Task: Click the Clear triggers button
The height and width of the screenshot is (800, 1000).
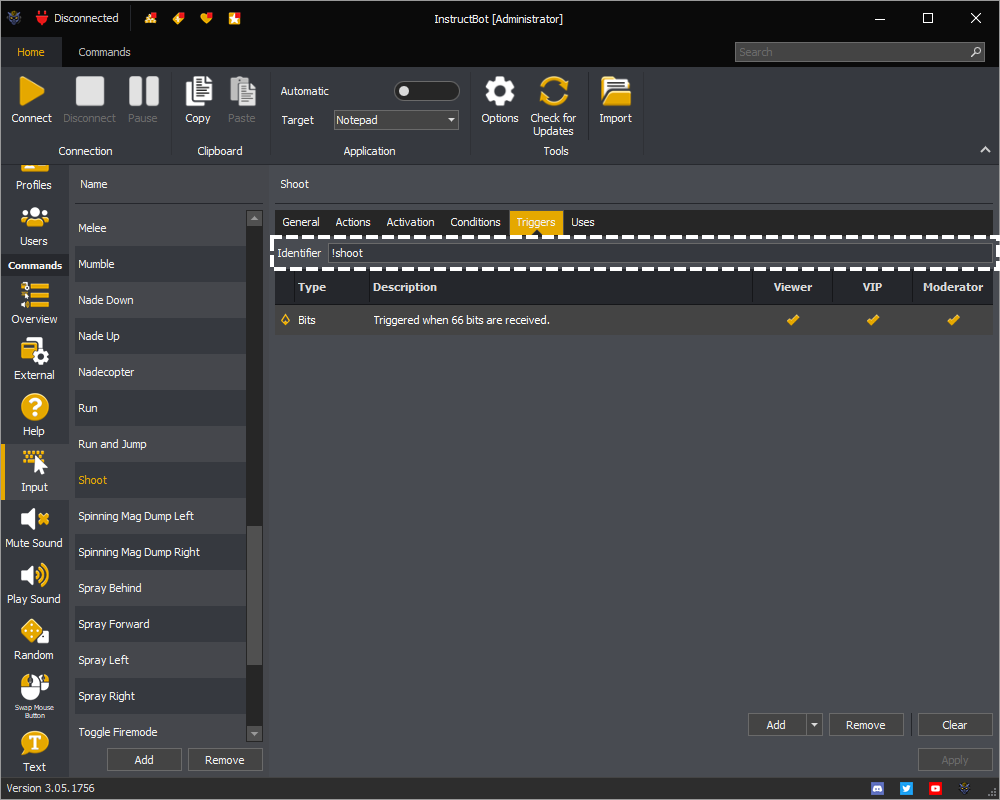Action: [954, 725]
